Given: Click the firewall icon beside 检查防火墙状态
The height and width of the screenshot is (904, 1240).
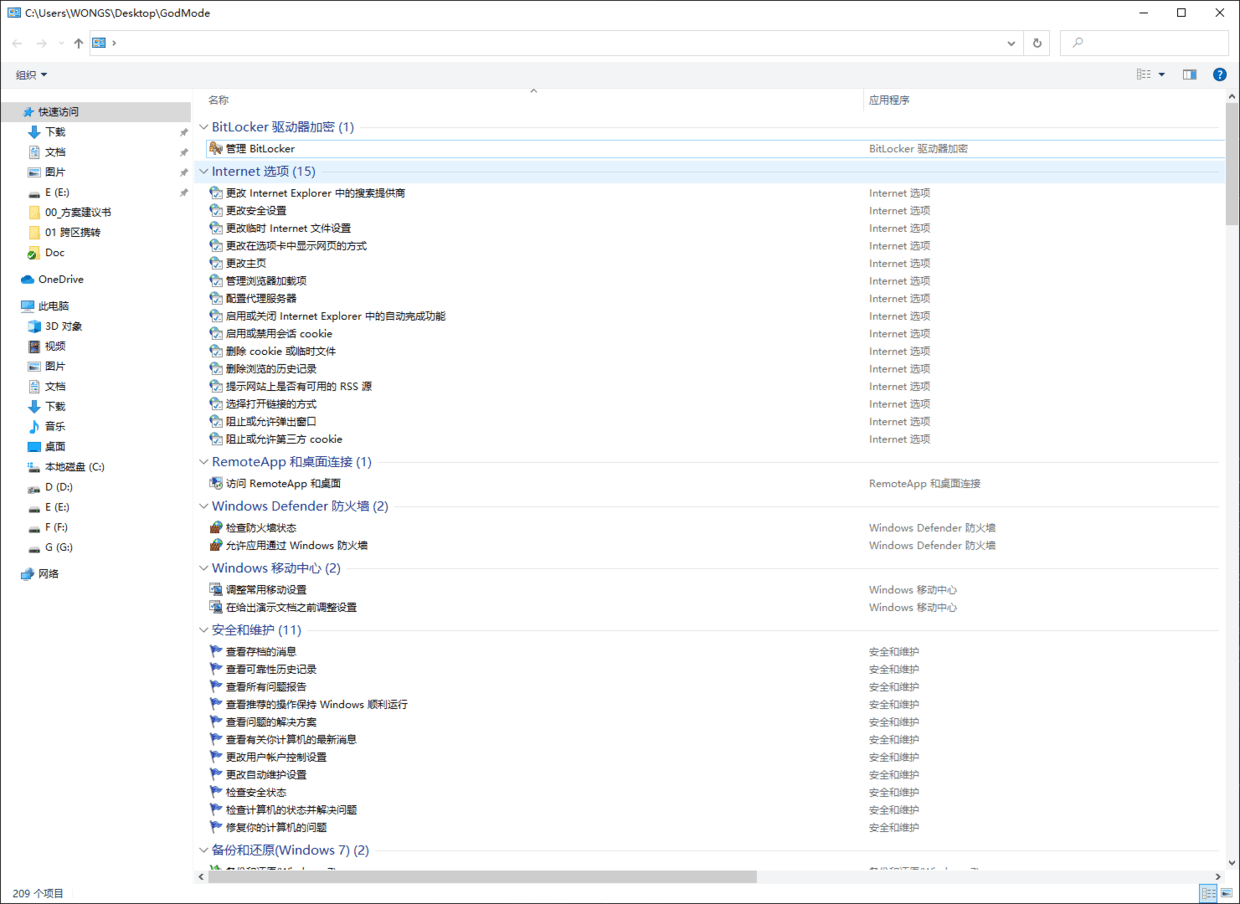Looking at the screenshot, I should click(x=215, y=528).
